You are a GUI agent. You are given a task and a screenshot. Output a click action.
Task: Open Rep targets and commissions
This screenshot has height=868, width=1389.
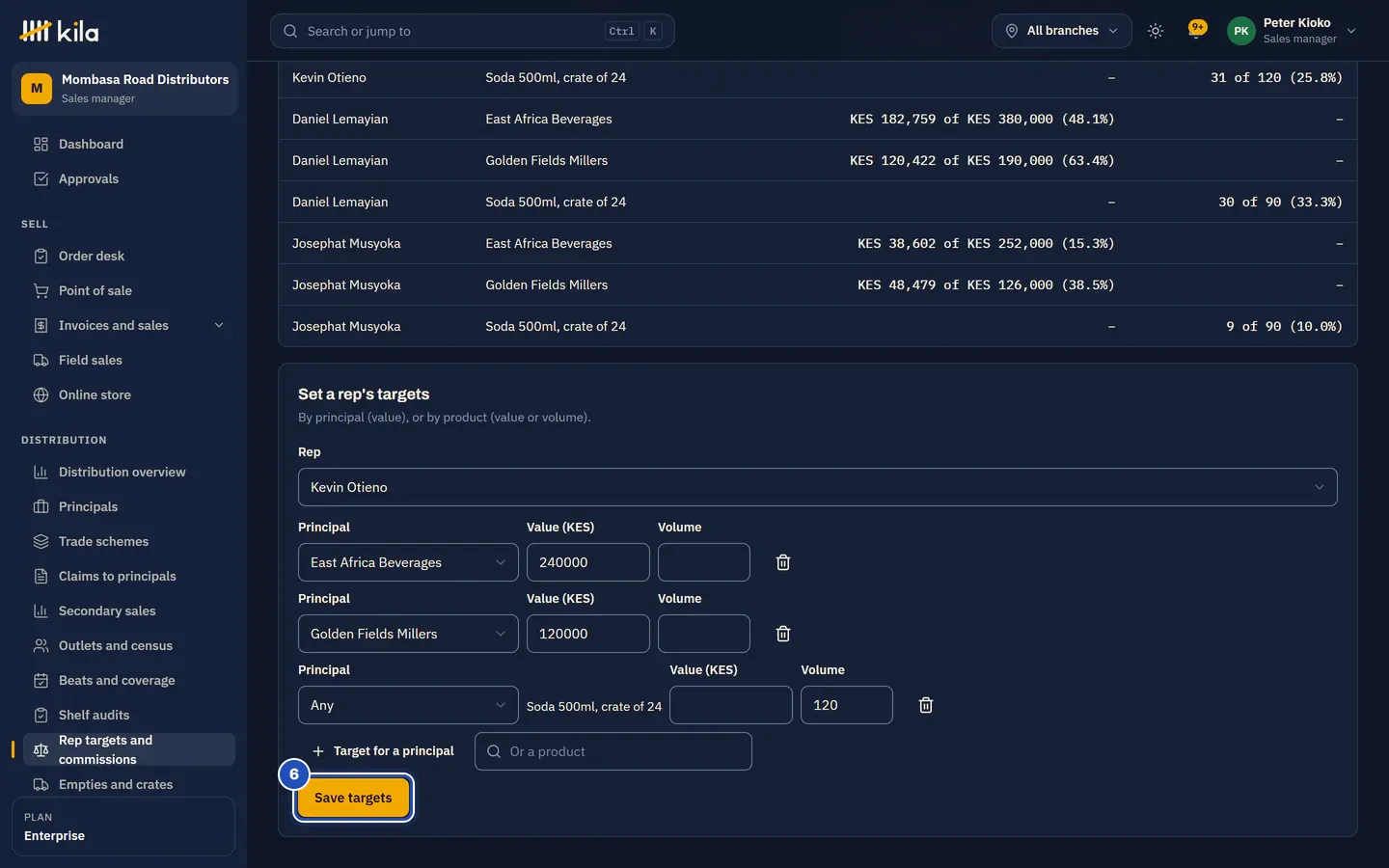pos(128,749)
